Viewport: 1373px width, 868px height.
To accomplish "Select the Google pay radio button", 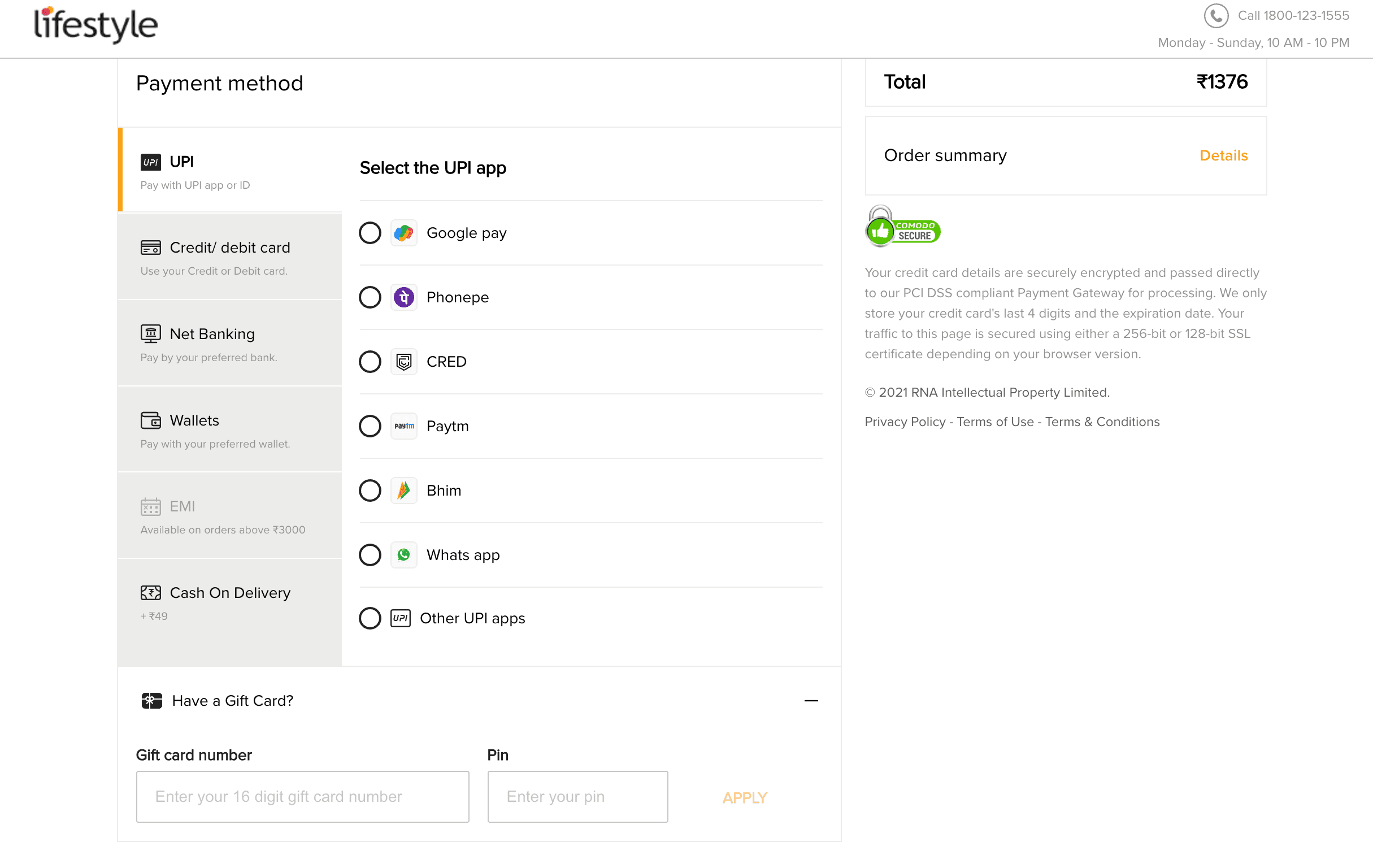I will (370, 233).
